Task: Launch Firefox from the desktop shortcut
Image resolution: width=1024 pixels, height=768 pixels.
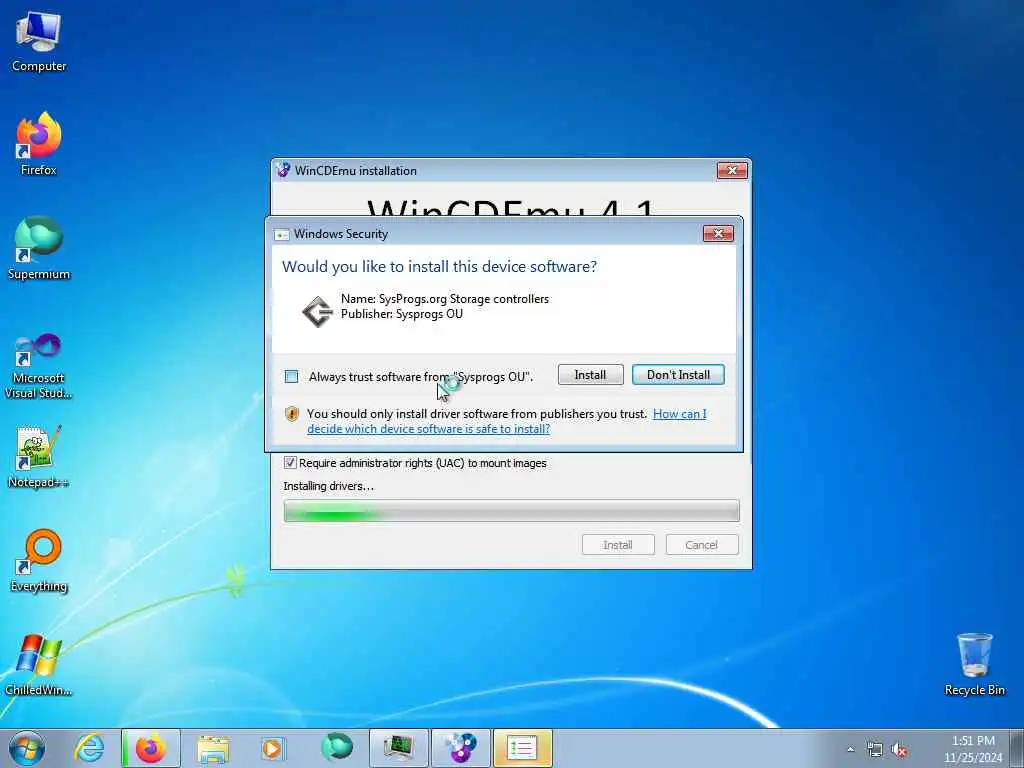Action: [39, 144]
